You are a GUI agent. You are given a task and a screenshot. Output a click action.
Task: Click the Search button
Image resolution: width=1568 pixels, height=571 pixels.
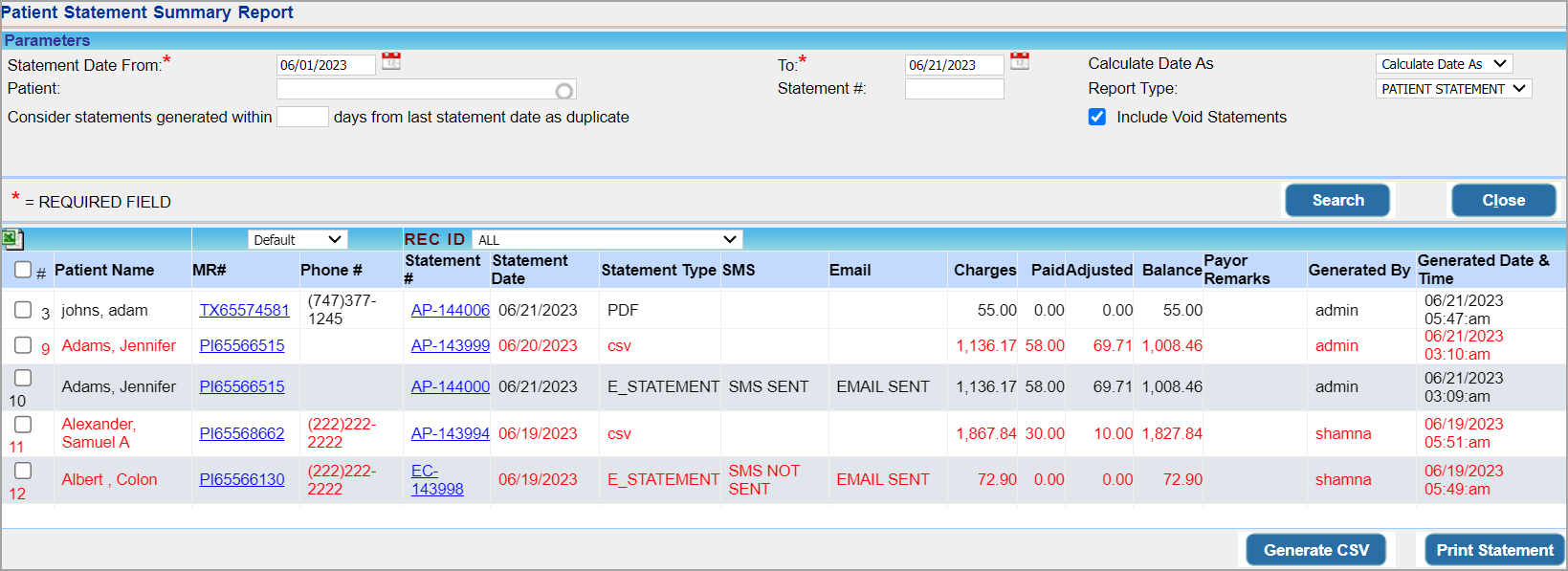1337,200
